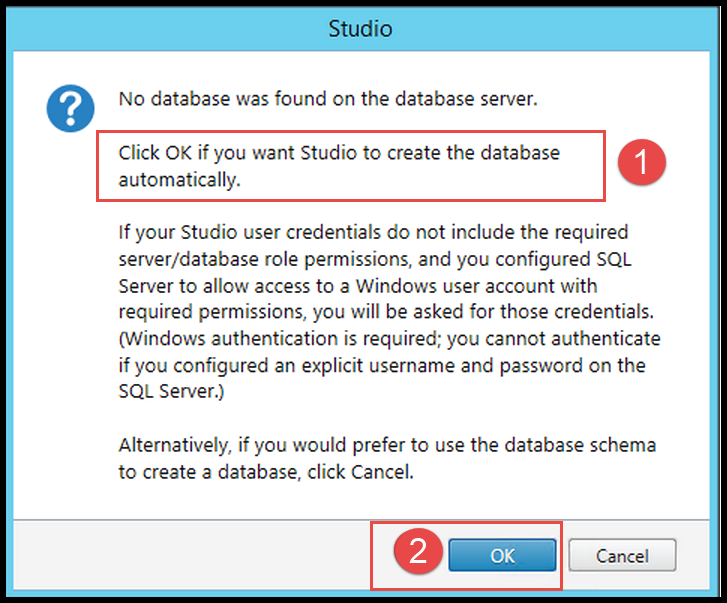The height and width of the screenshot is (603, 727).
Task: Click the 'Alternatively, if you would prefer' line
Action: [387, 445]
